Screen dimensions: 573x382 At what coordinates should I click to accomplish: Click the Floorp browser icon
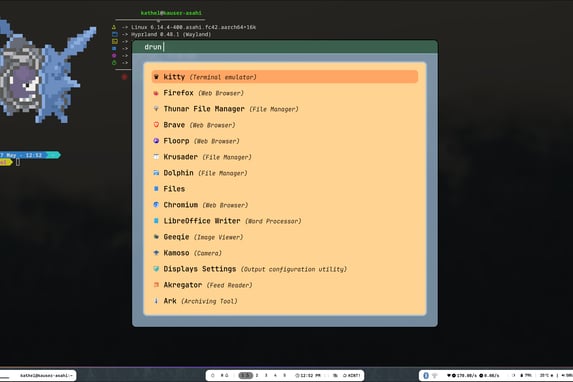[156, 141]
